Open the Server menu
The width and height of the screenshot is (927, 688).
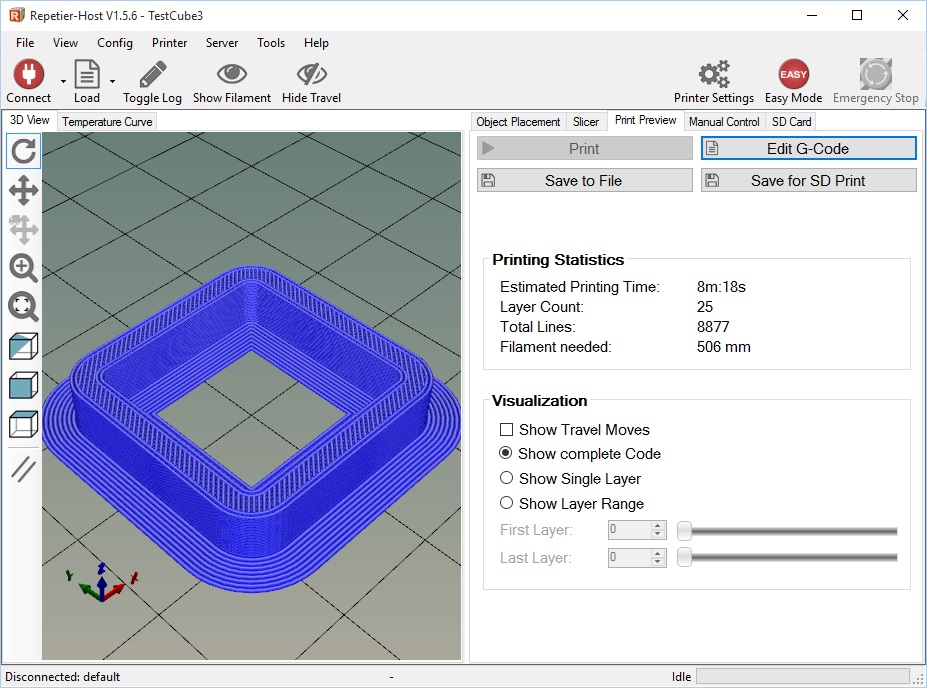[222, 43]
